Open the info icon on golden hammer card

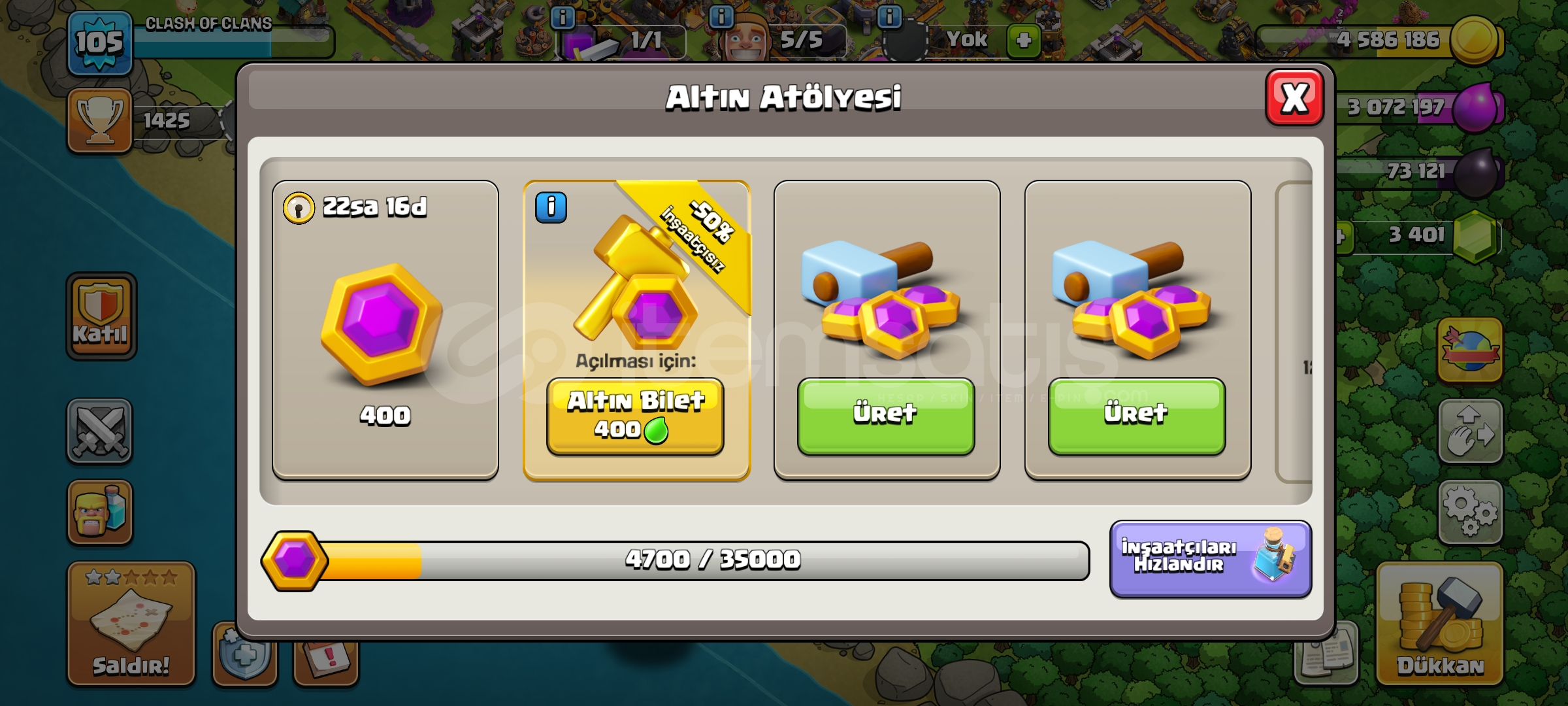(x=551, y=208)
